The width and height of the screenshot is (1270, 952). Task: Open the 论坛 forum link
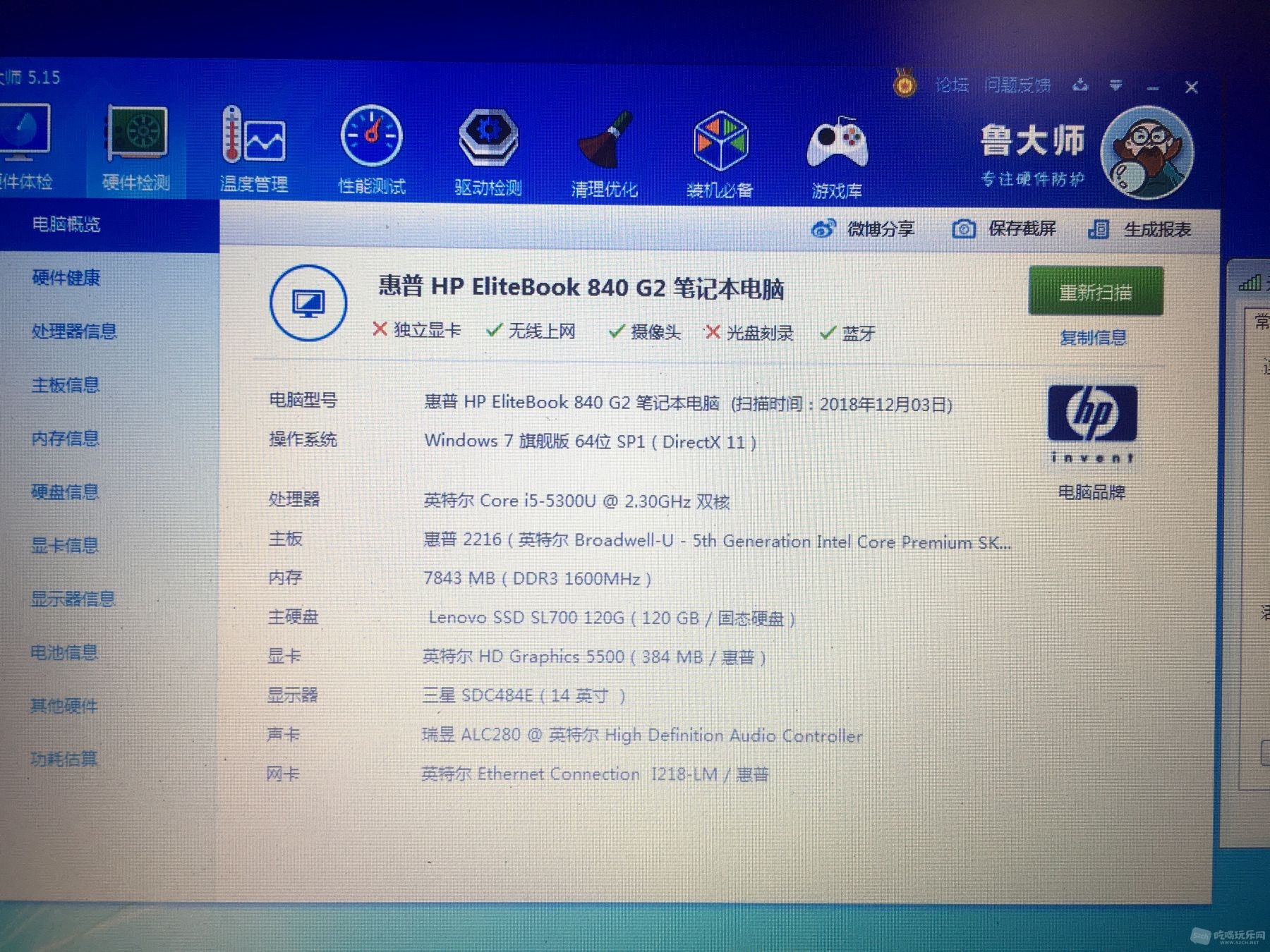click(952, 85)
